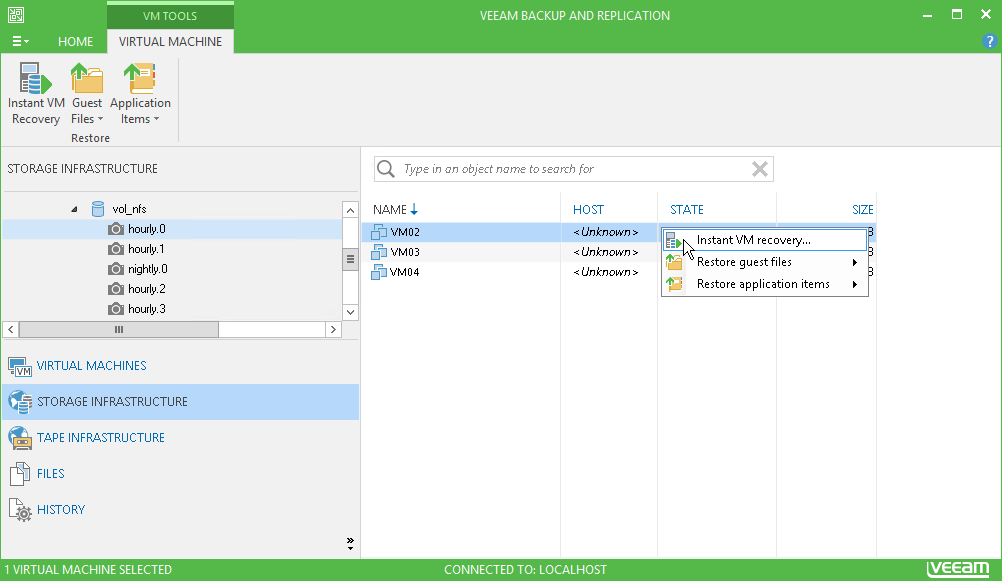Open the Application Items dropdown arrow
1002x581 pixels.
[156, 120]
